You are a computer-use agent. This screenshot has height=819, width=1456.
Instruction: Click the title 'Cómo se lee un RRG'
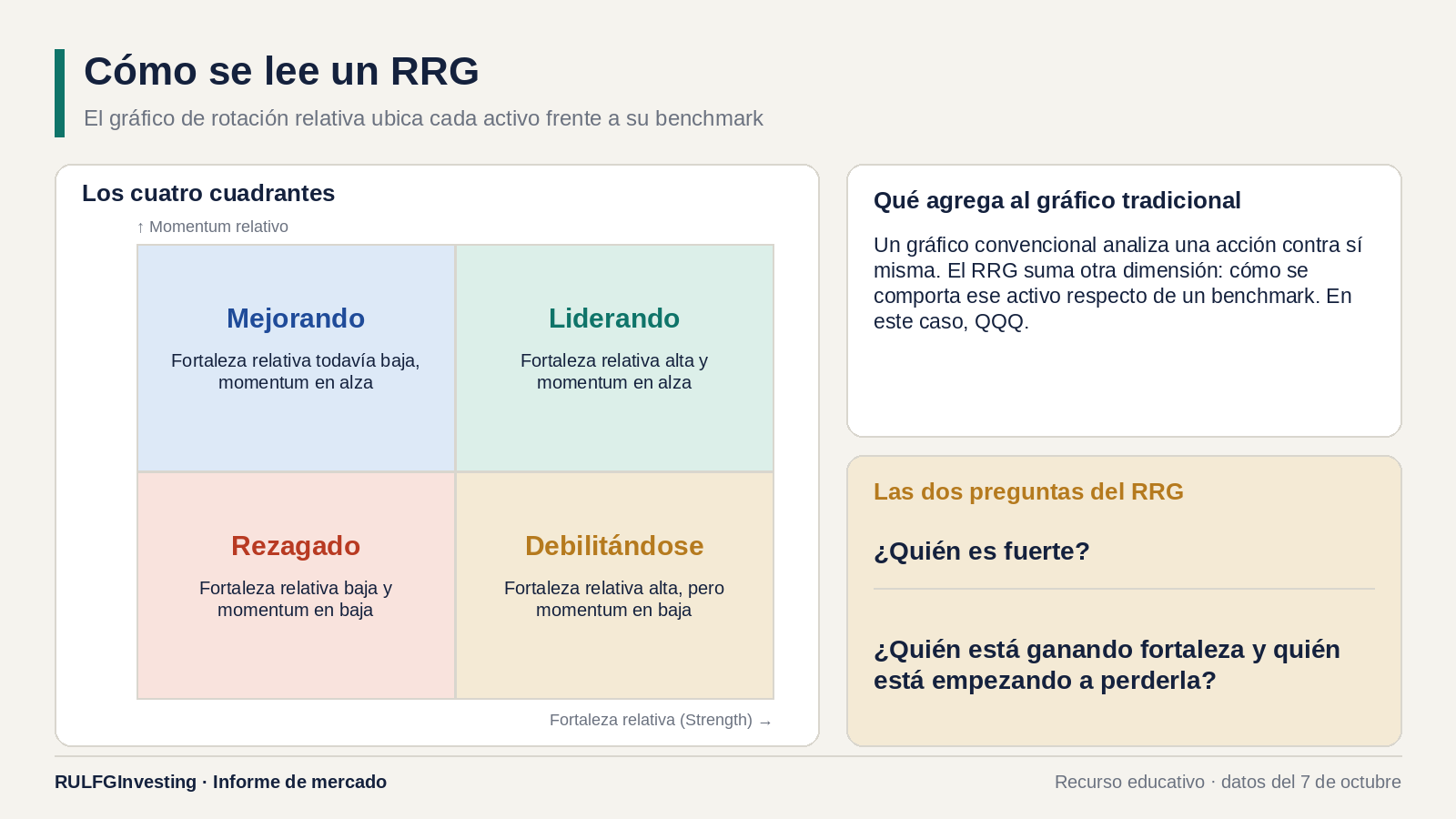click(281, 71)
